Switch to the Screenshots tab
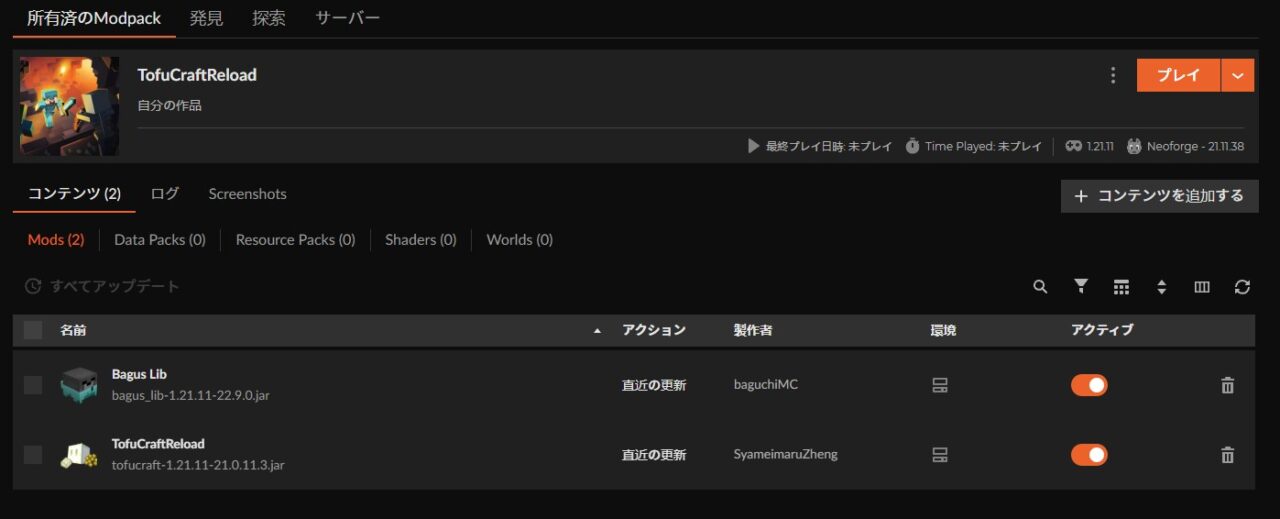 pos(247,194)
